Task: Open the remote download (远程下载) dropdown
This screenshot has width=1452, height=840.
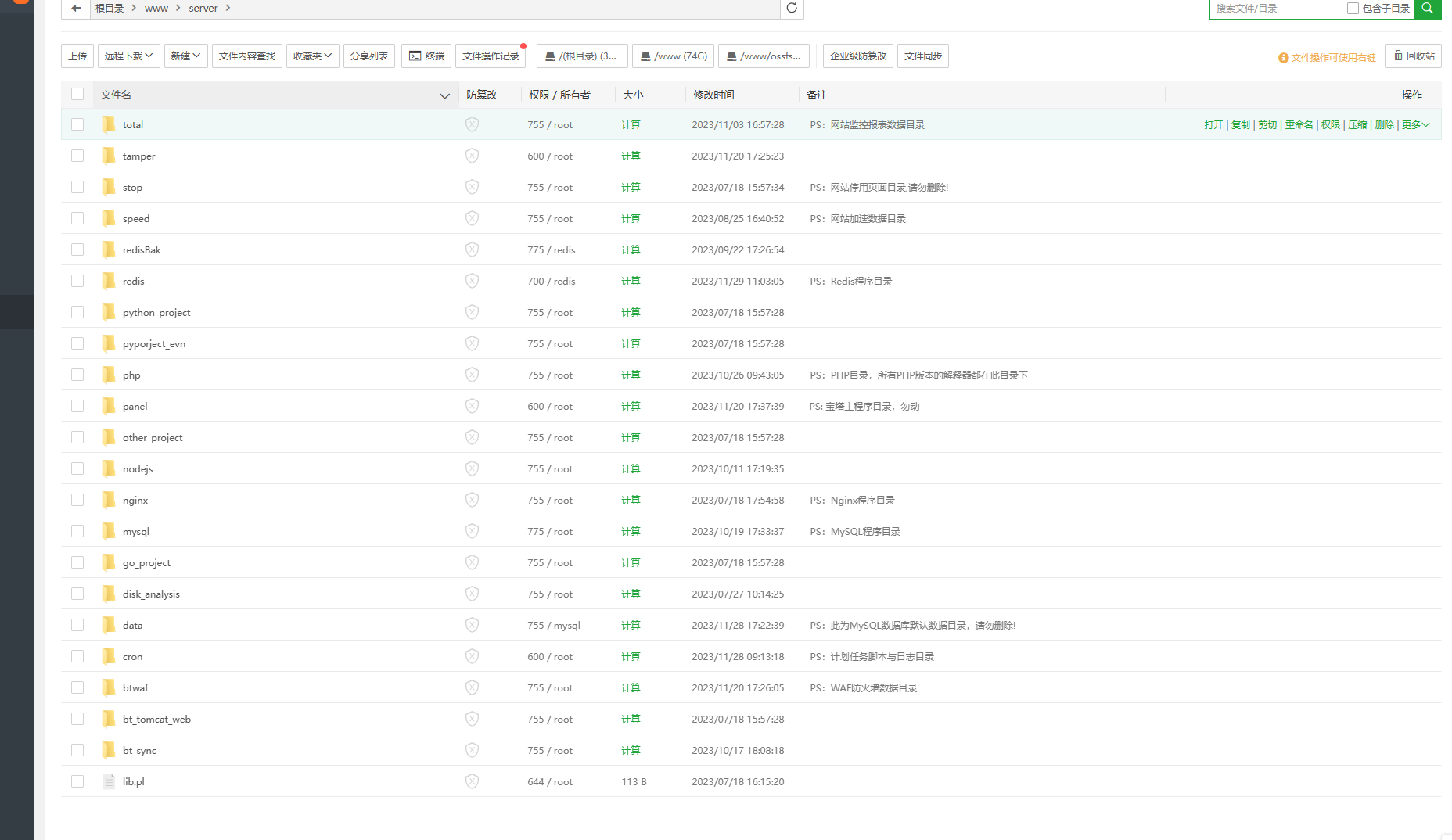Action: 129,56
